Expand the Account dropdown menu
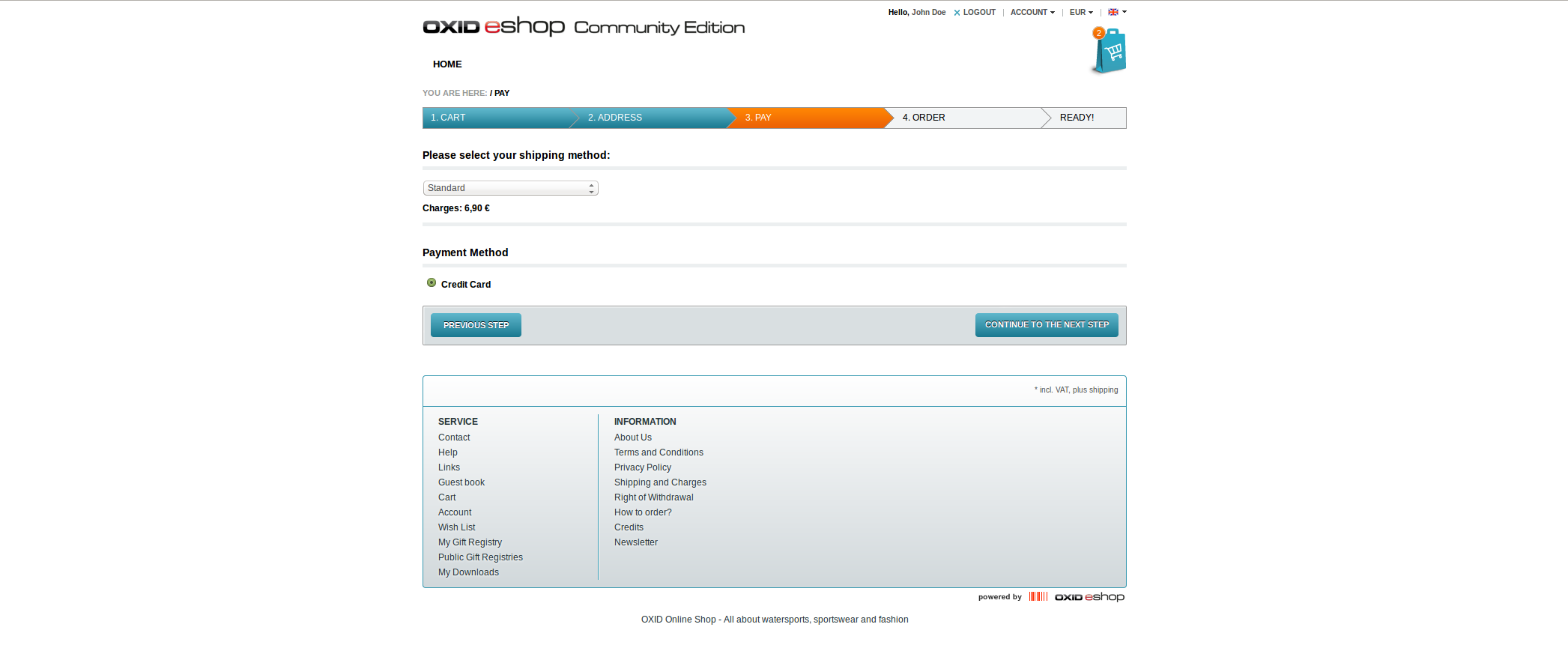 point(1032,12)
